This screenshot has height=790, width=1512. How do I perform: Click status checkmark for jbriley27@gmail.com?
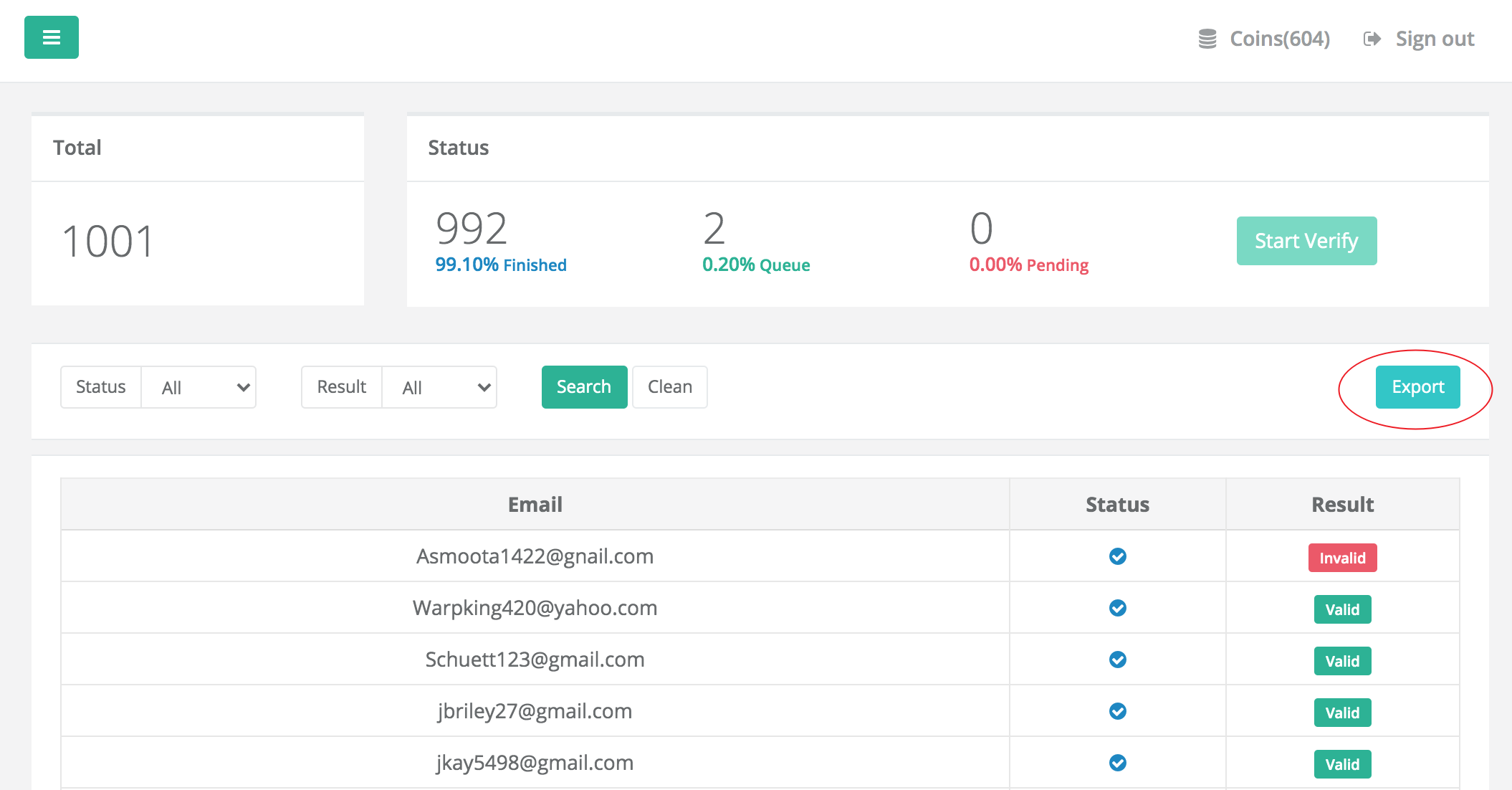point(1117,711)
